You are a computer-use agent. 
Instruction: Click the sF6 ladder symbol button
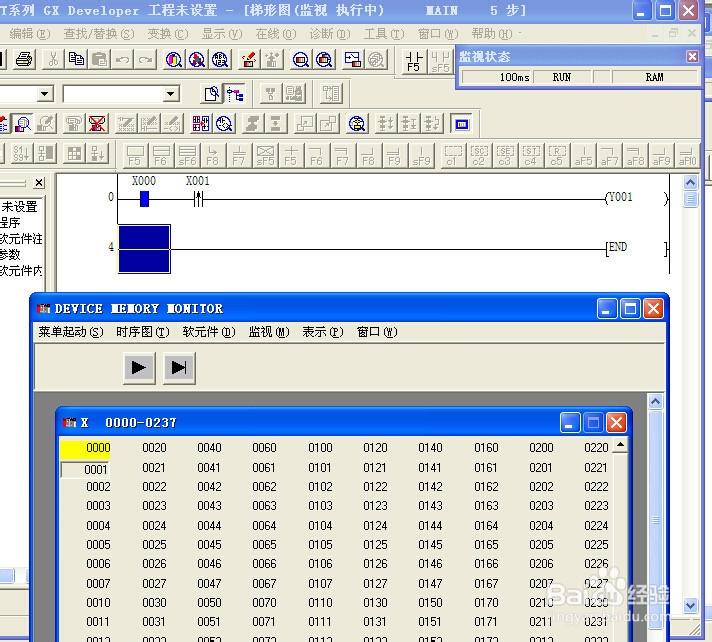(187, 156)
